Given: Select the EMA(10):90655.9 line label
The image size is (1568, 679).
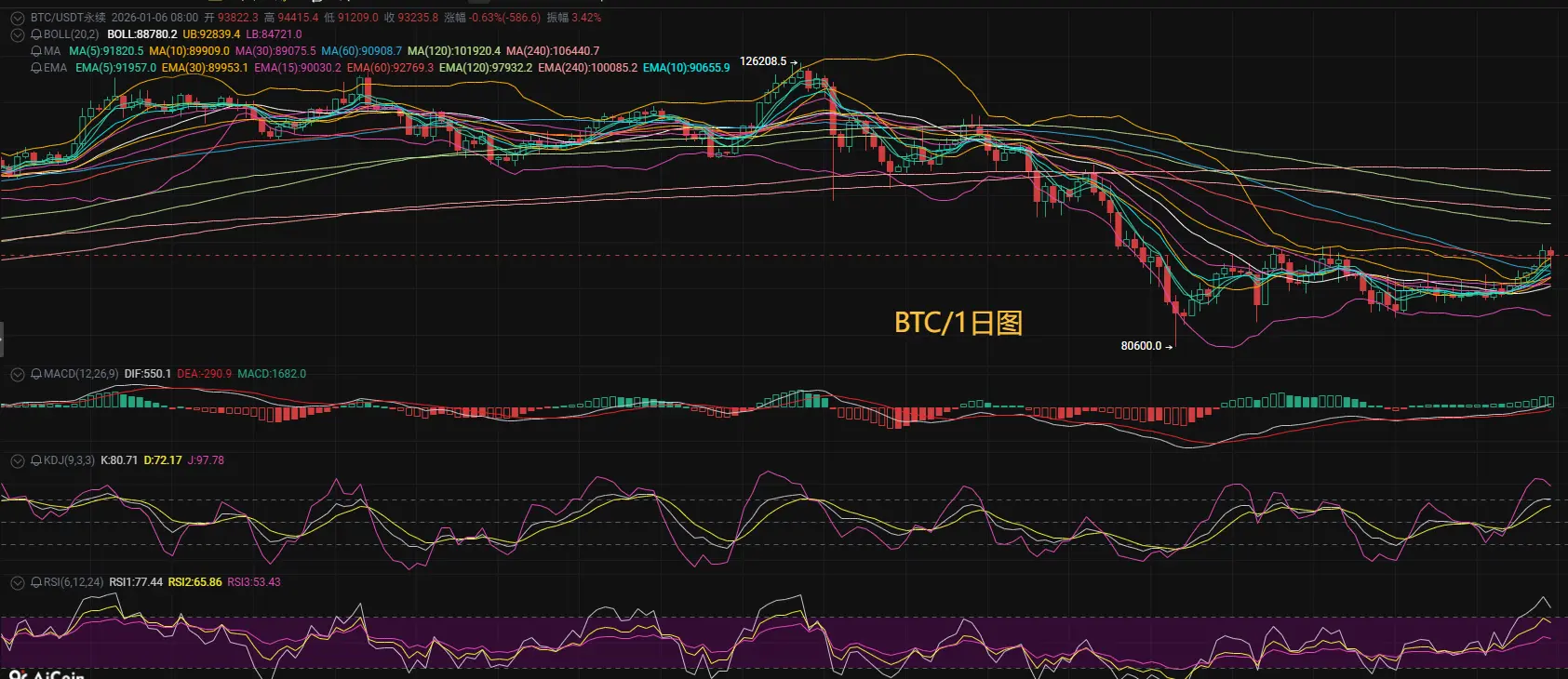Looking at the screenshot, I should pos(687,68).
